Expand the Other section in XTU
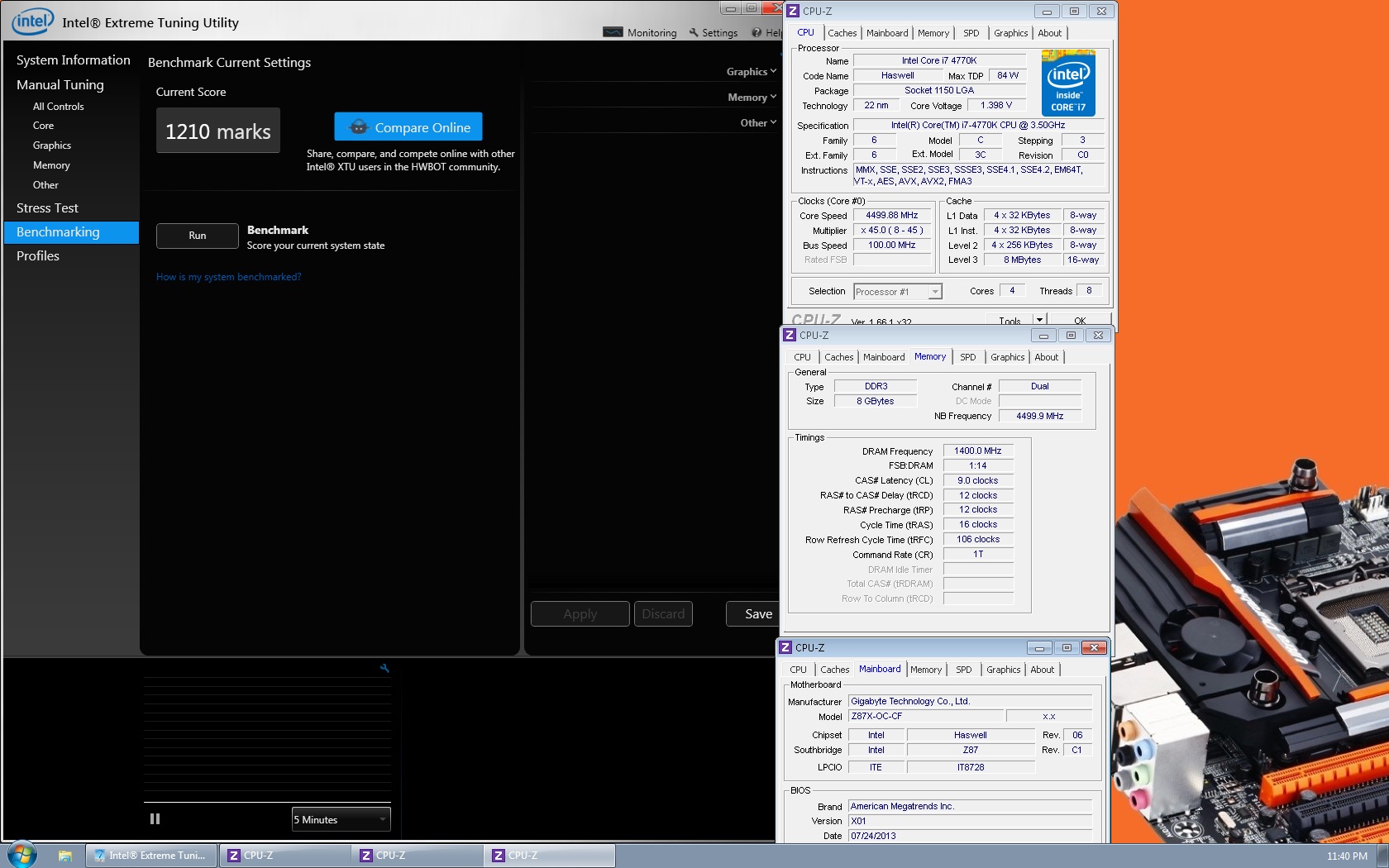This screenshot has width=1389, height=868. pos(758,123)
